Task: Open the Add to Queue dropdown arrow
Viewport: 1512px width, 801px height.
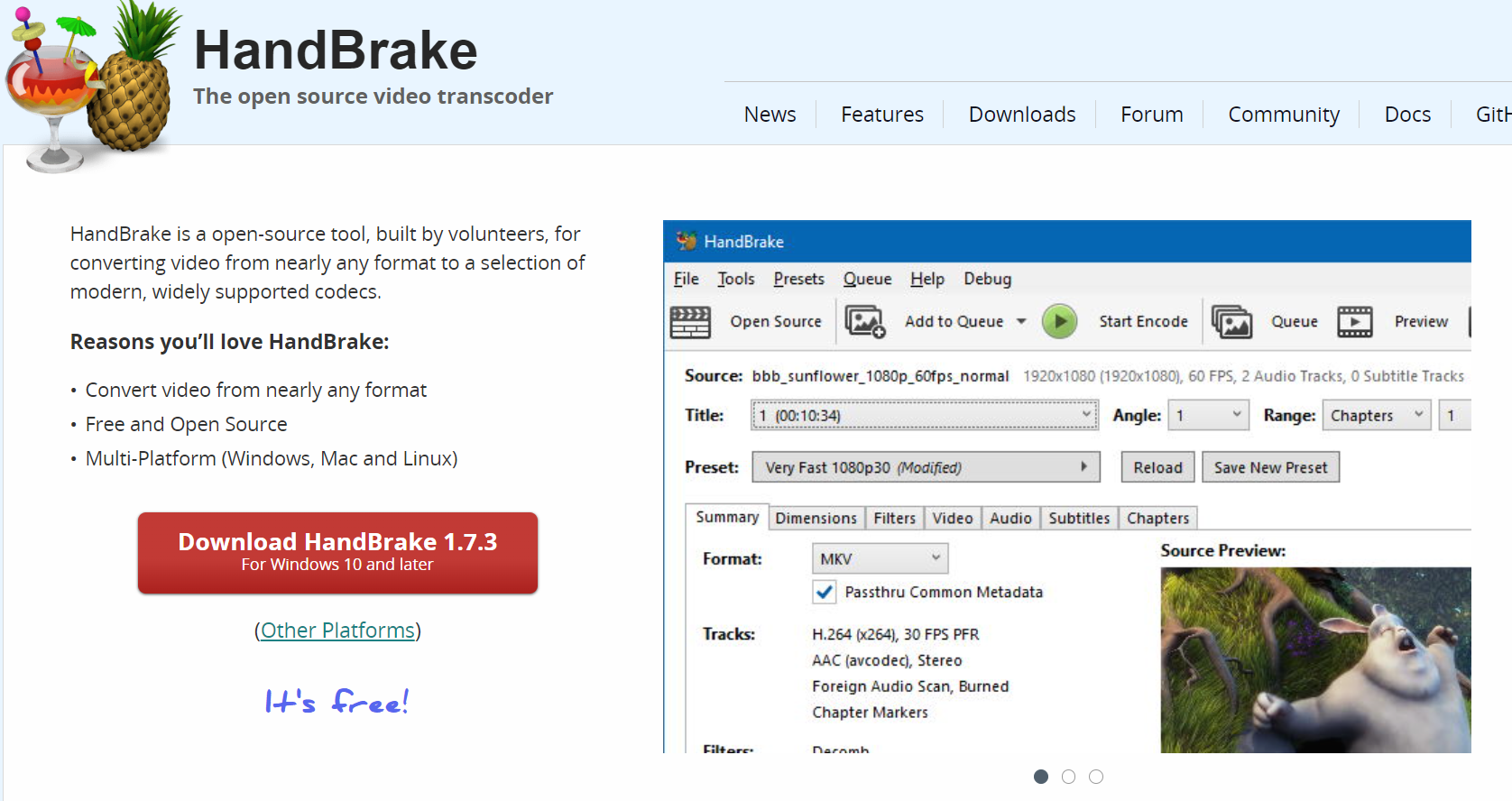Action: pos(1021,321)
